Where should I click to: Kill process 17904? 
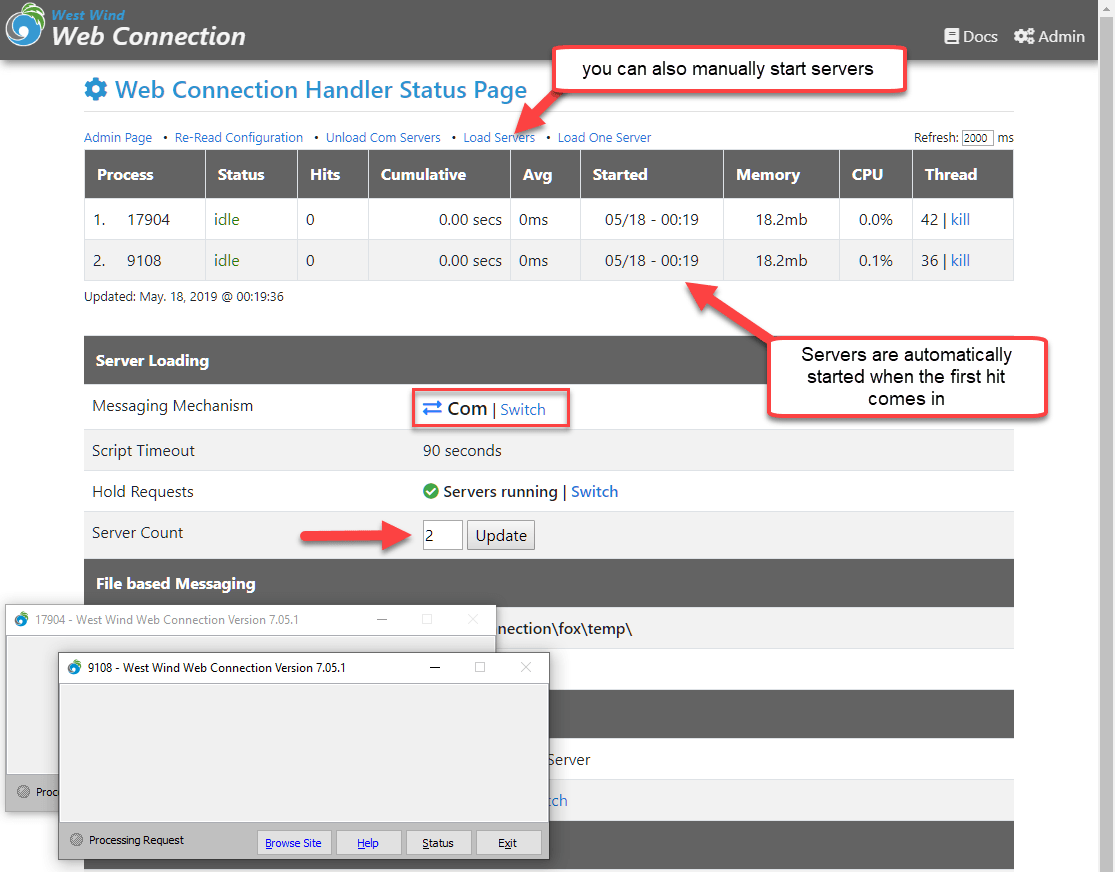960,220
